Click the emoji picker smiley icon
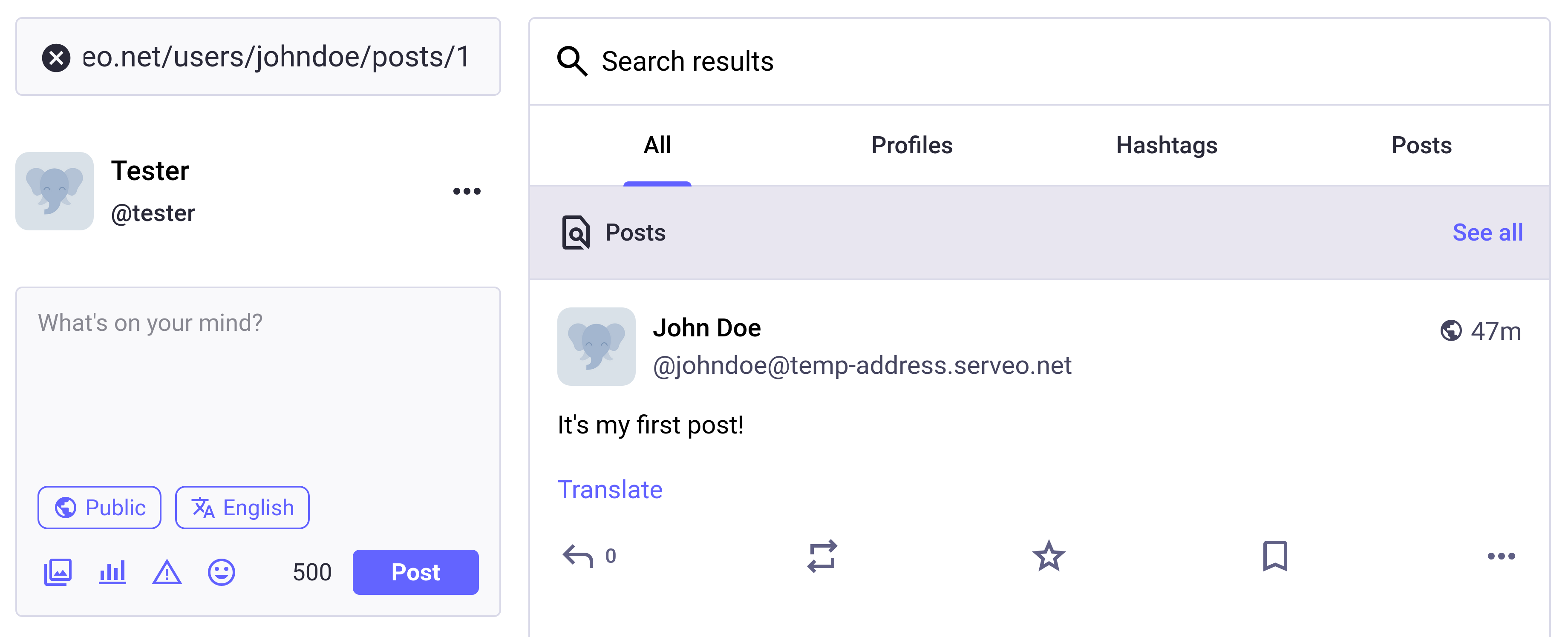This screenshot has height=637, width=1568. pyautogui.click(x=221, y=573)
